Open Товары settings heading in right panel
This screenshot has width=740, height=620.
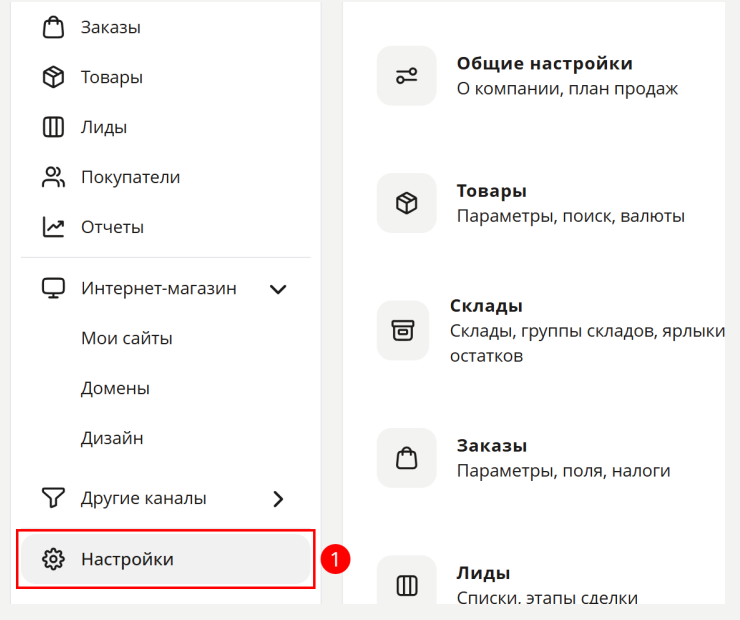tap(491, 191)
